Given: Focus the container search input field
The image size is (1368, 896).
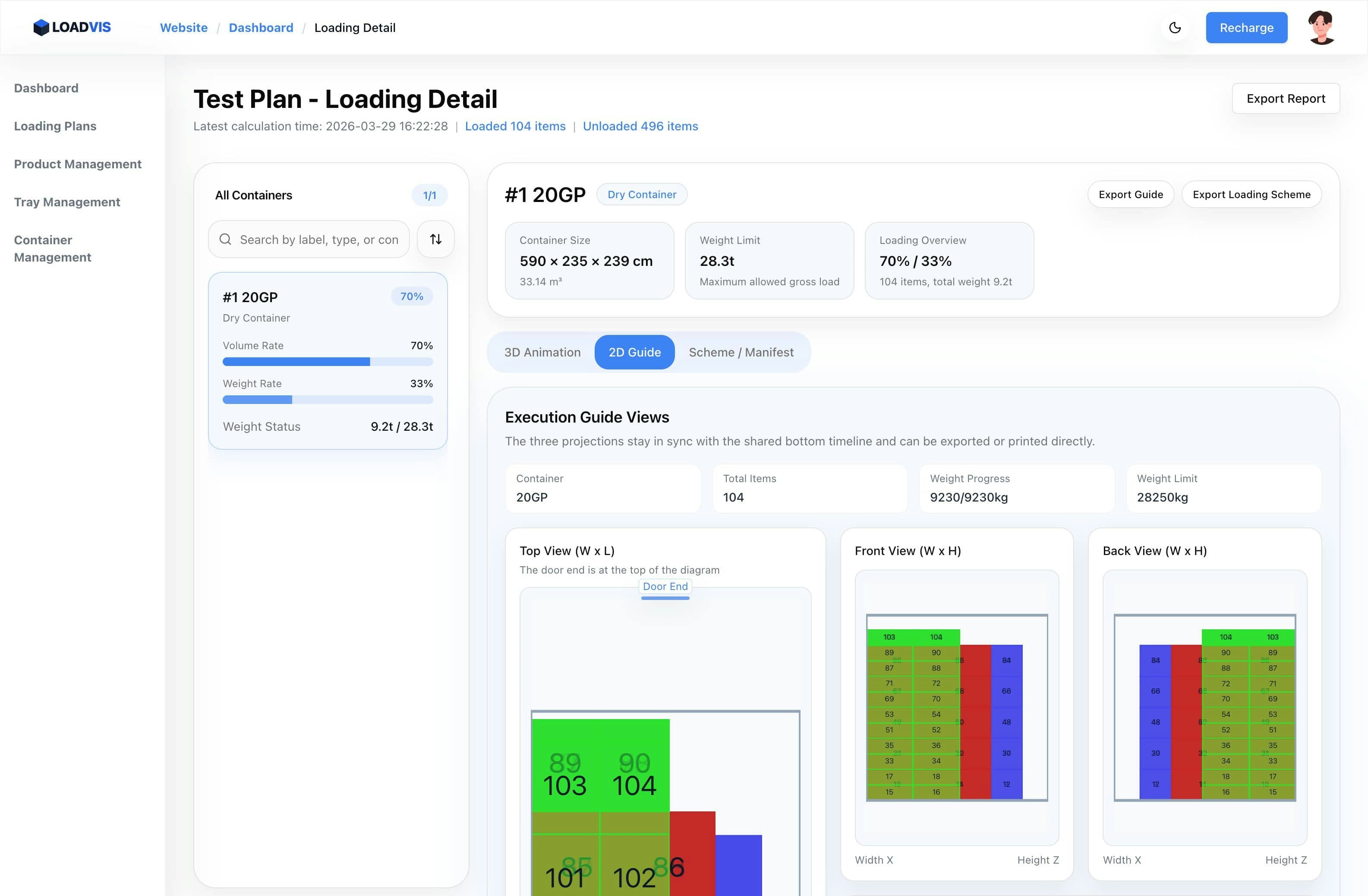Looking at the screenshot, I should click(319, 239).
